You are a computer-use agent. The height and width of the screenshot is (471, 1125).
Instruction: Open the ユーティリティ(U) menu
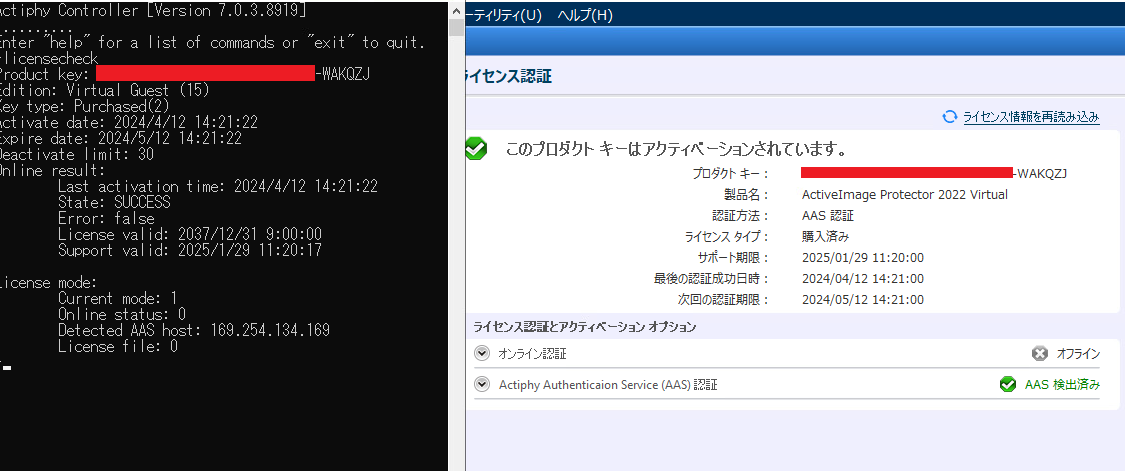pos(504,15)
